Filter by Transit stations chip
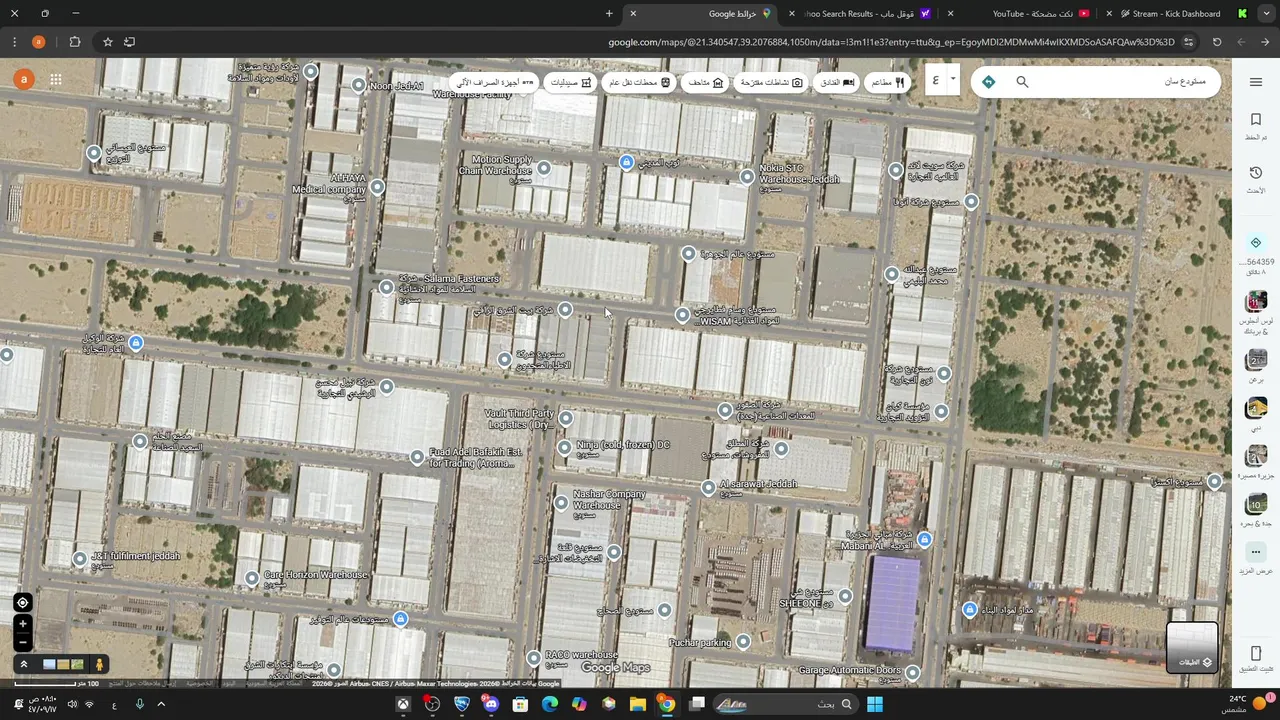Viewport: 1280px width, 720px height. (640, 82)
